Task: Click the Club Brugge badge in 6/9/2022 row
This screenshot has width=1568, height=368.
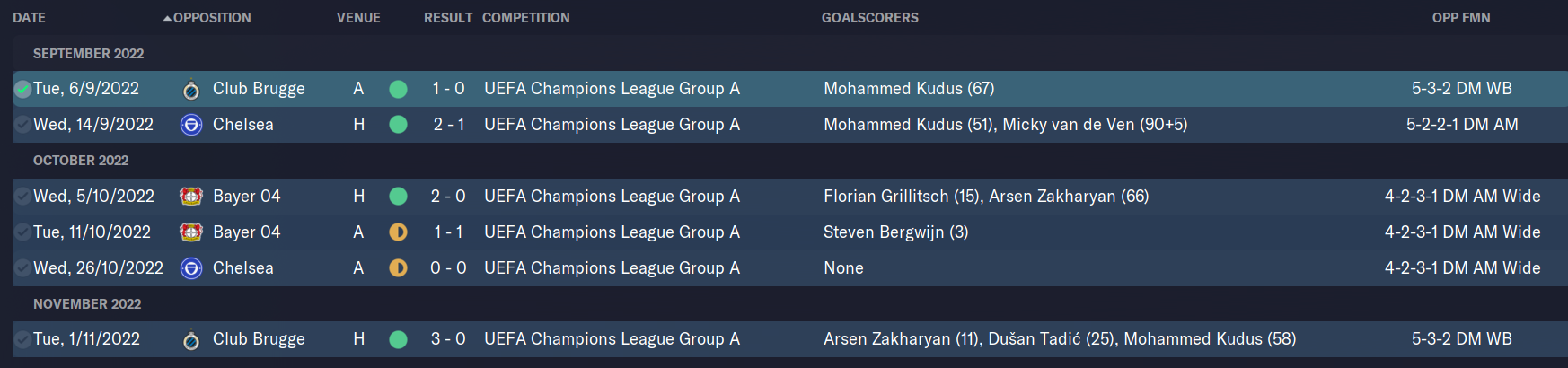Action: pos(191,89)
